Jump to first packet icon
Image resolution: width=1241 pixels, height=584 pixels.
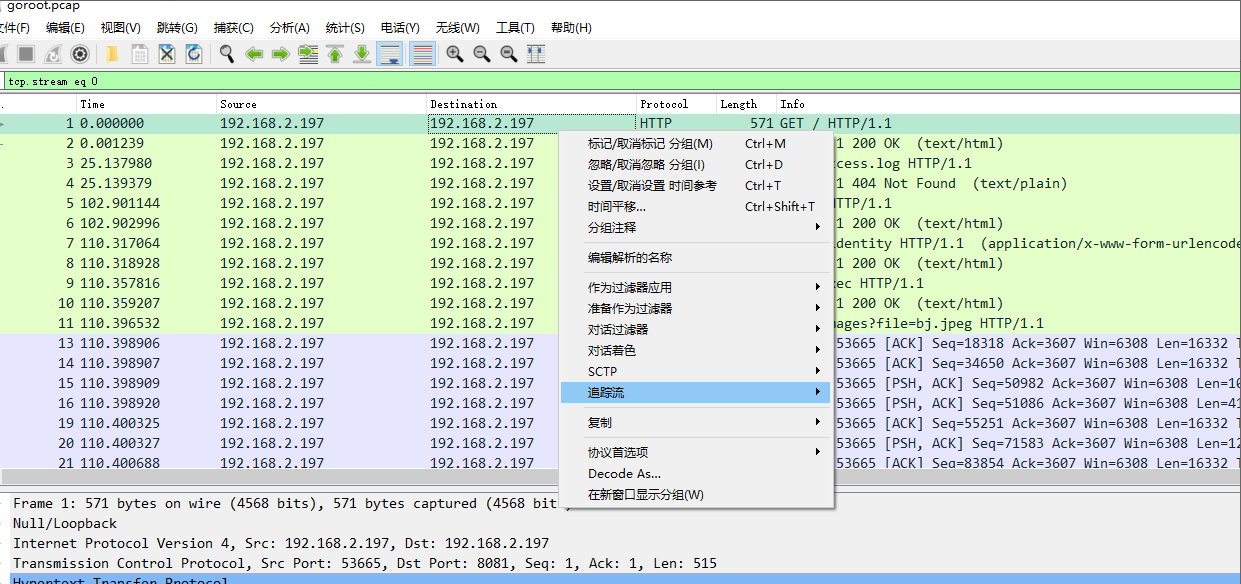point(335,54)
